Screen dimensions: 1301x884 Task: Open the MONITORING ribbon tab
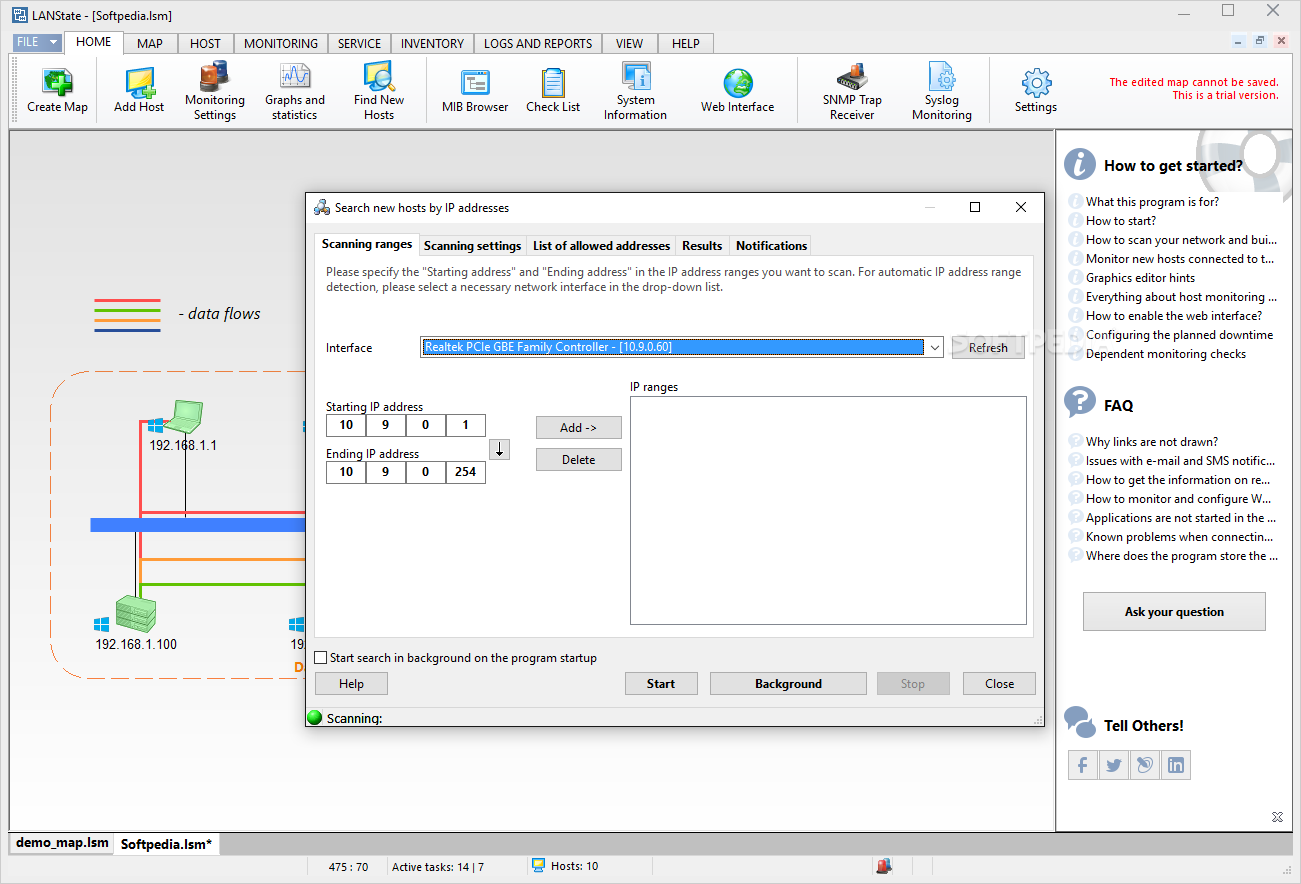click(x=281, y=43)
